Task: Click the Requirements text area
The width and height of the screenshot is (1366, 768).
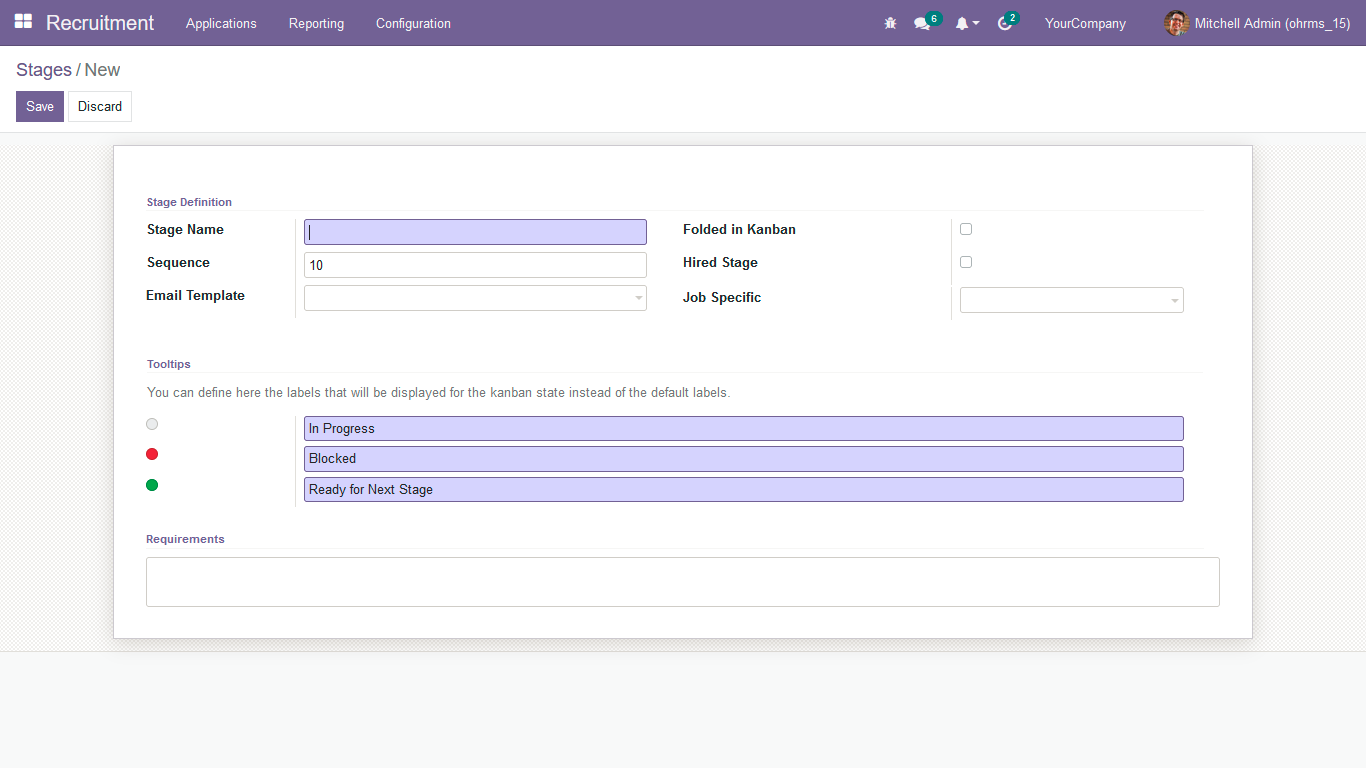Action: click(x=683, y=582)
